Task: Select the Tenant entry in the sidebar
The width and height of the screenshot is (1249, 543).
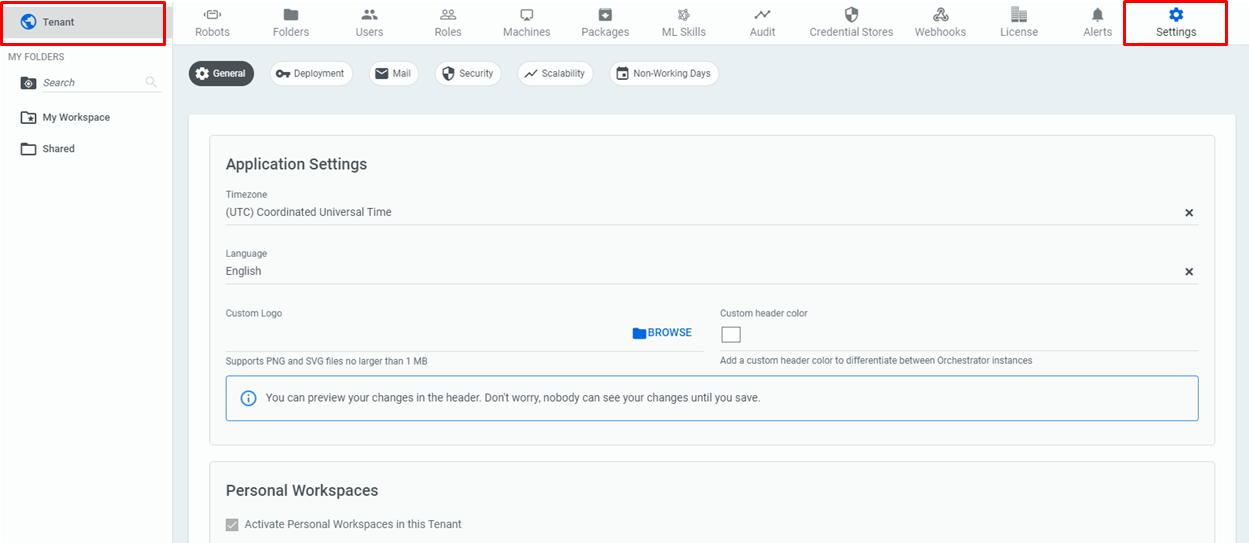Action: (x=83, y=22)
